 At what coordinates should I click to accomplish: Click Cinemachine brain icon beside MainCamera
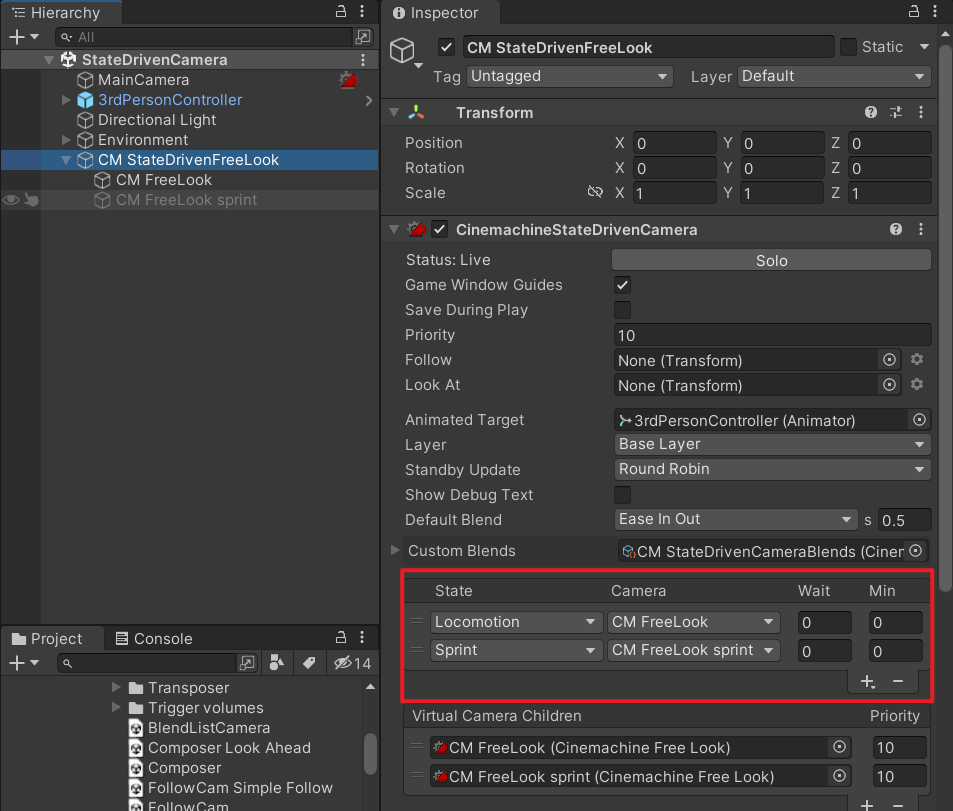click(x=348, y=80)
